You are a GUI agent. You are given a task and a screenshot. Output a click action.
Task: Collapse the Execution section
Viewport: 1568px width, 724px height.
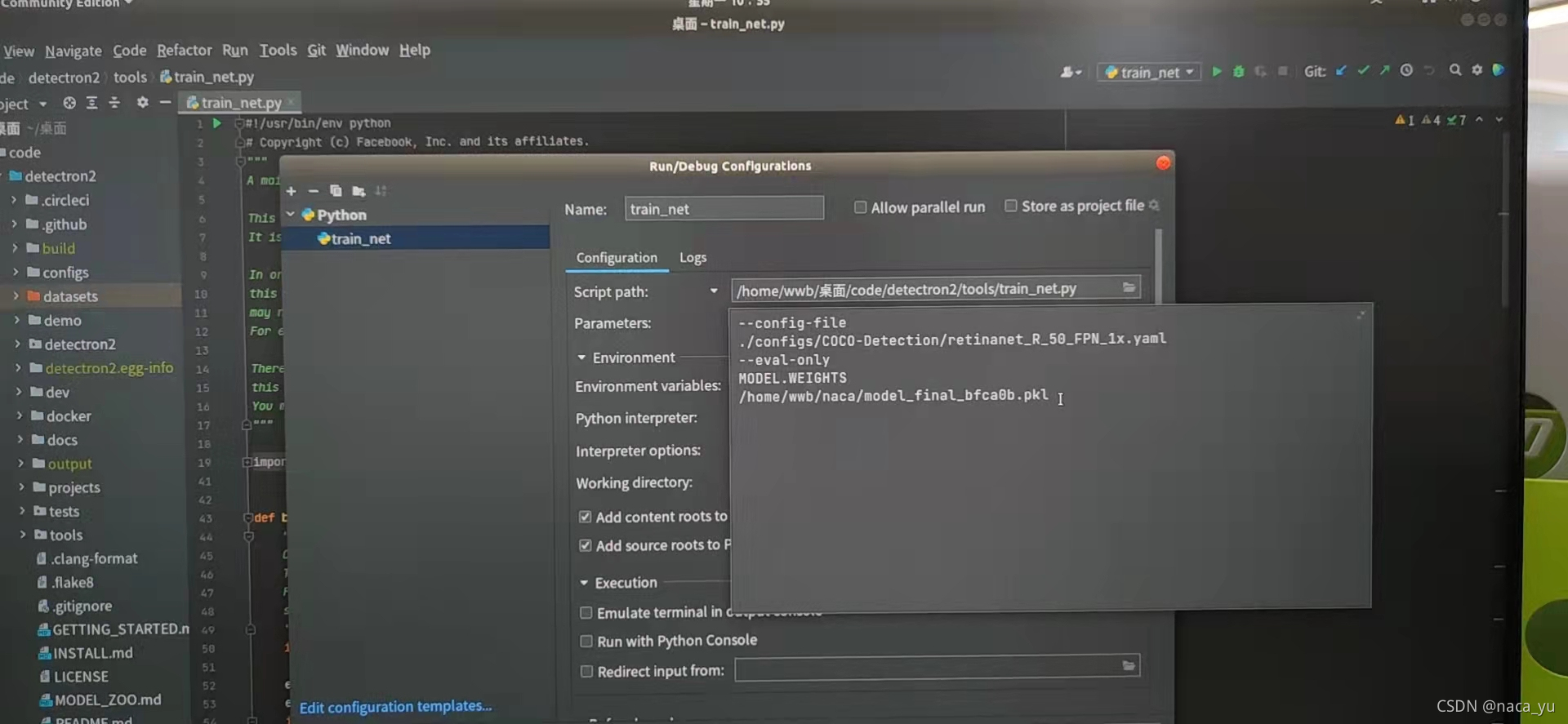[584, 583]
